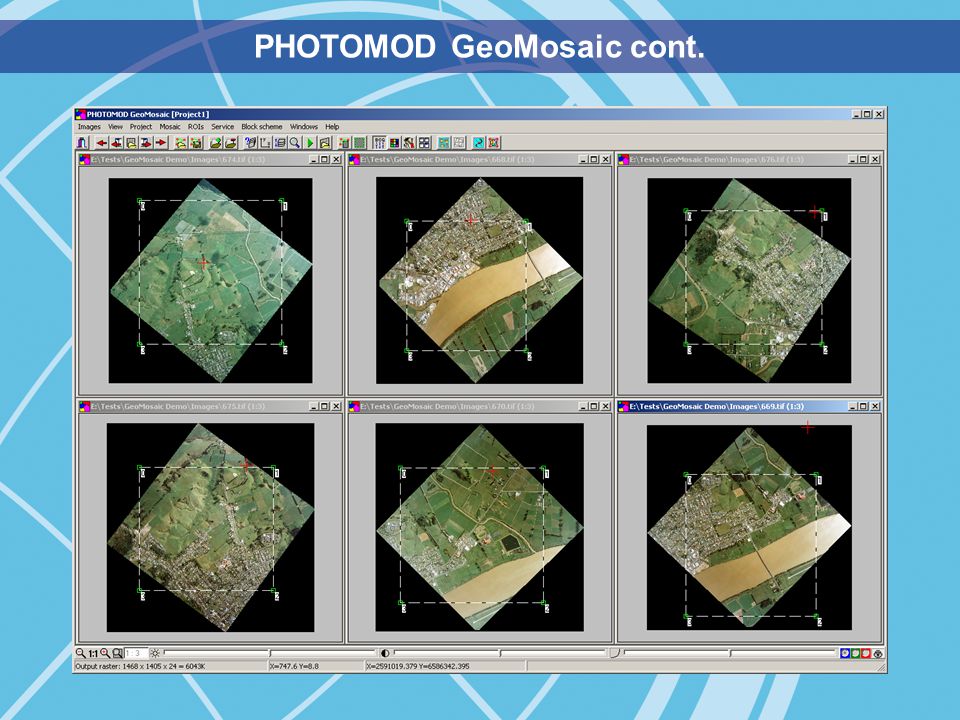Click the red left arrow toolbar icon
This screenshot has width=960, height=720.
point(101,143)
